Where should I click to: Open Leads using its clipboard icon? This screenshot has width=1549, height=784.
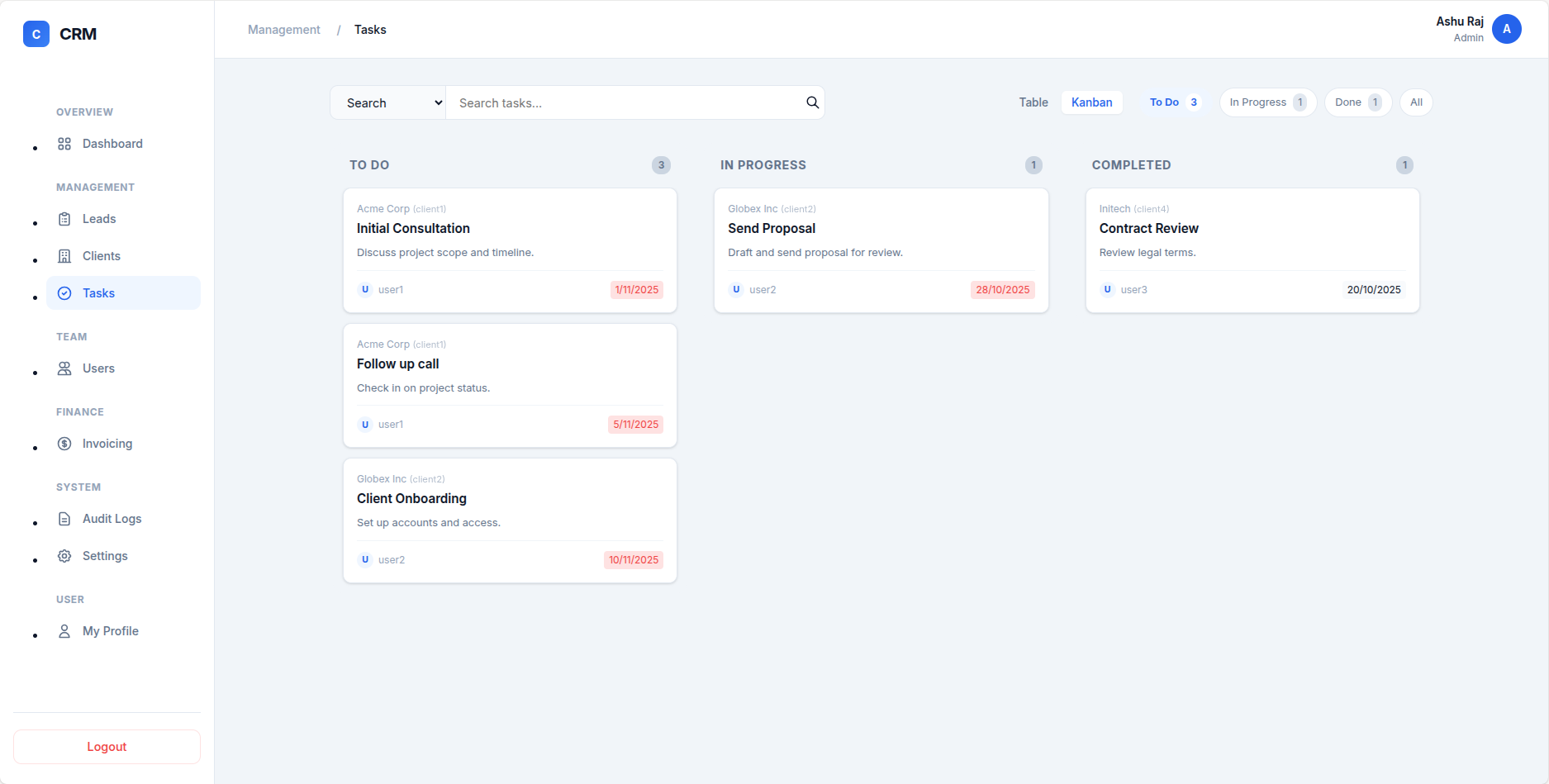tap(64, 218)
